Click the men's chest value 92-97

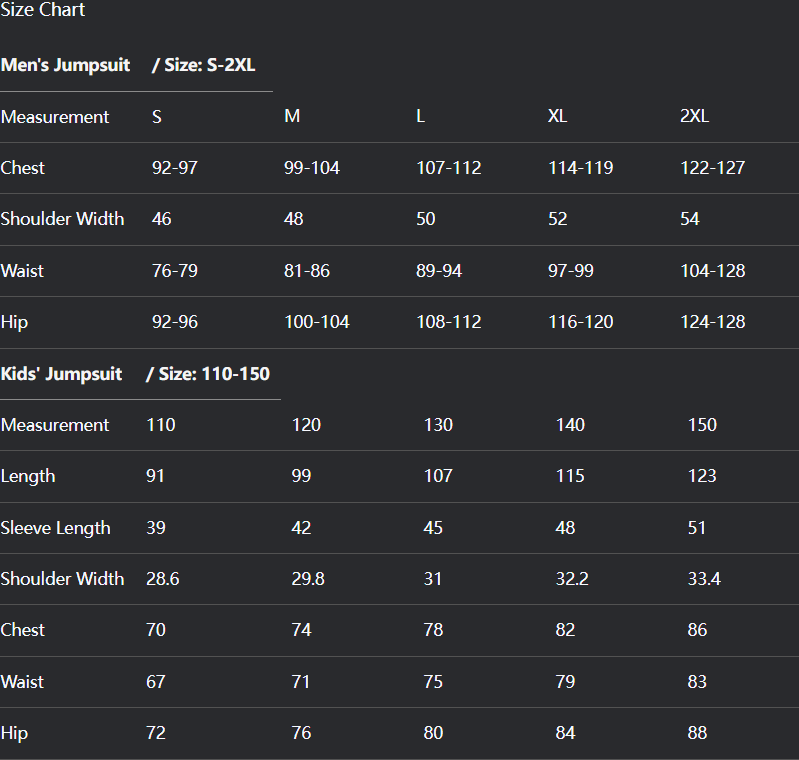coord(175,168)
